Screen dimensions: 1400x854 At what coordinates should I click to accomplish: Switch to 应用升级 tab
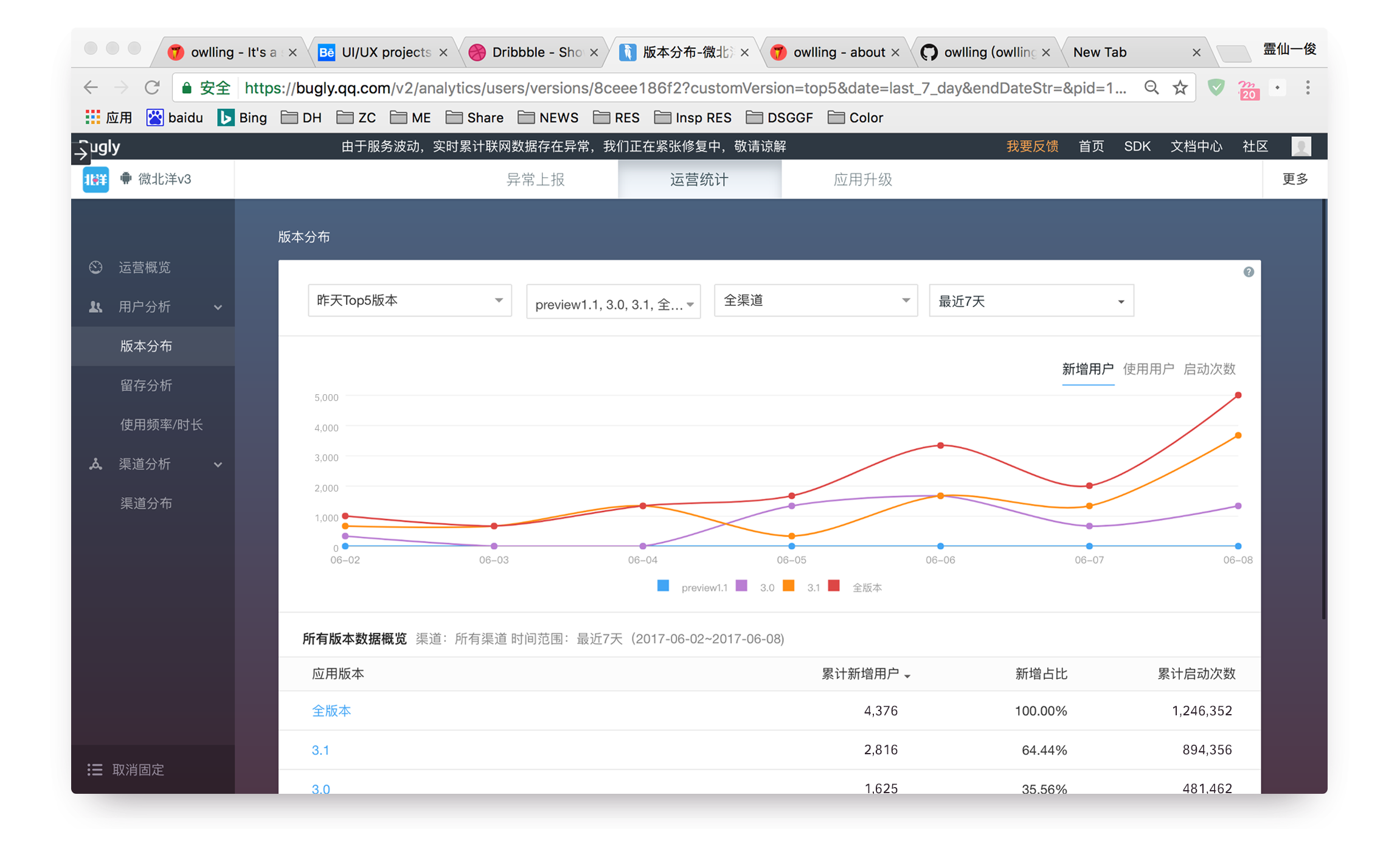tap(862, 179)
